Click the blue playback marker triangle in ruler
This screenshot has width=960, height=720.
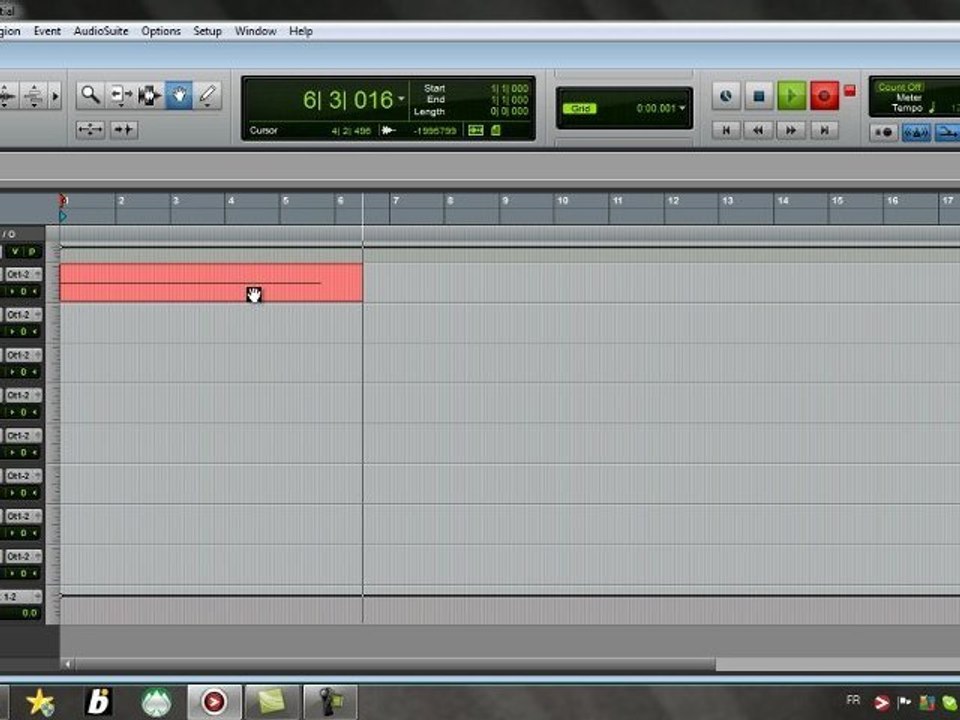tap(63, 216)
